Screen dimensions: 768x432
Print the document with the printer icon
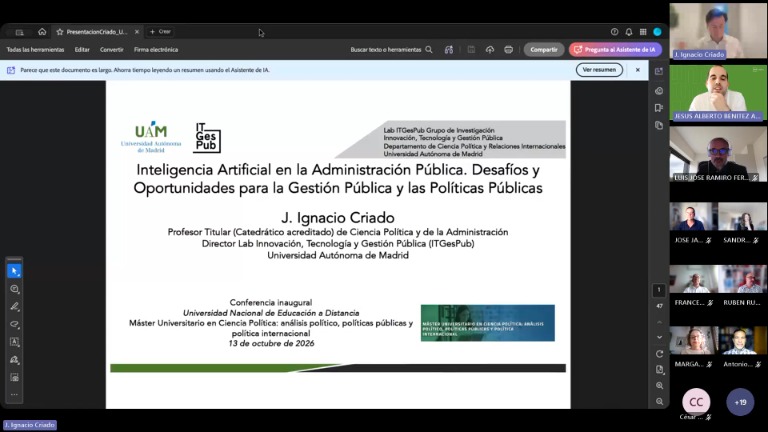(508, 49)
